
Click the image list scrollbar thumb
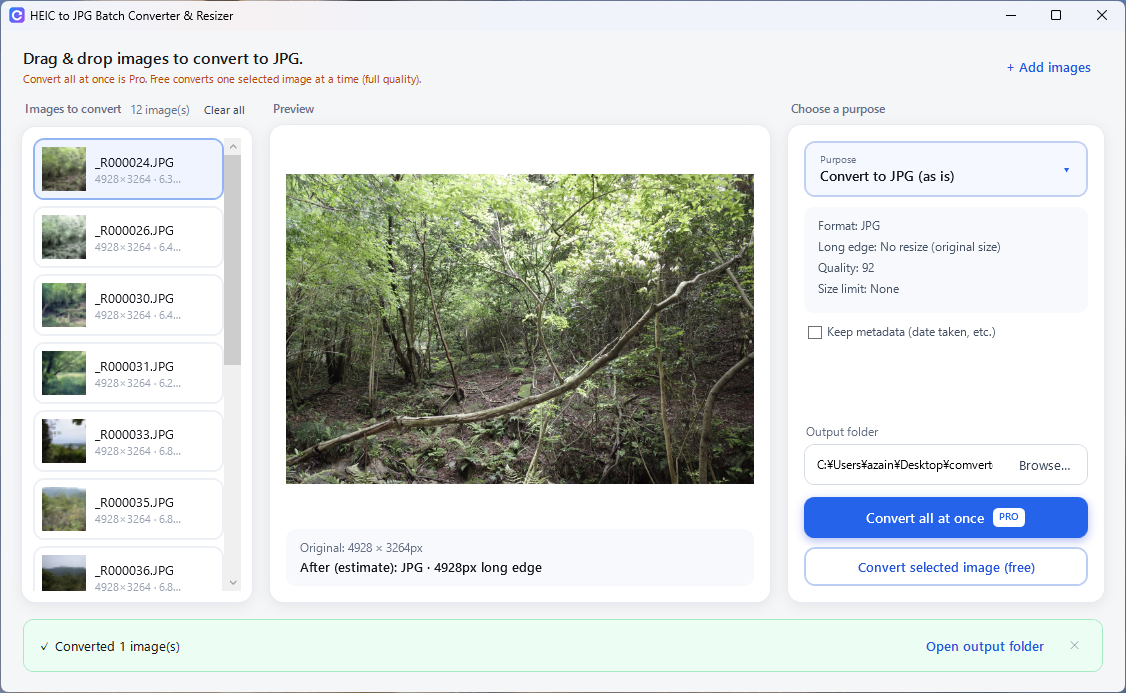click(233, 259)
